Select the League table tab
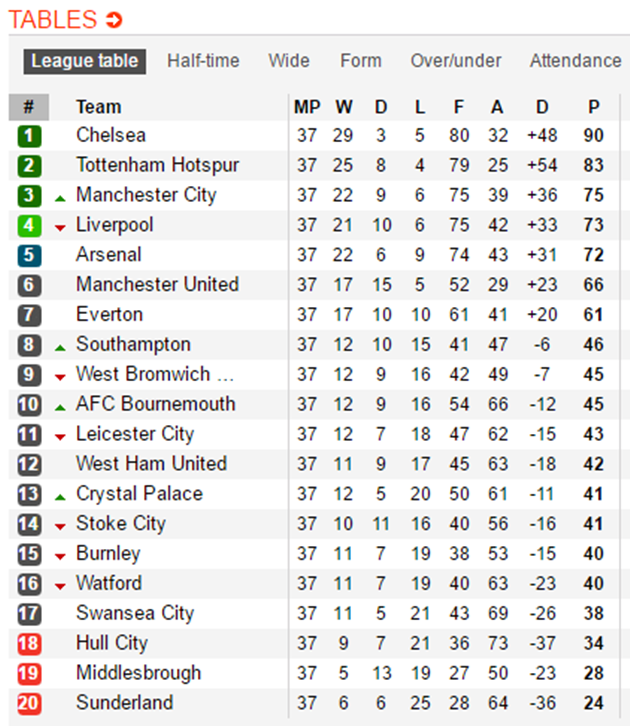Viewport: 630px width, 726px height. tap(85, 61)
